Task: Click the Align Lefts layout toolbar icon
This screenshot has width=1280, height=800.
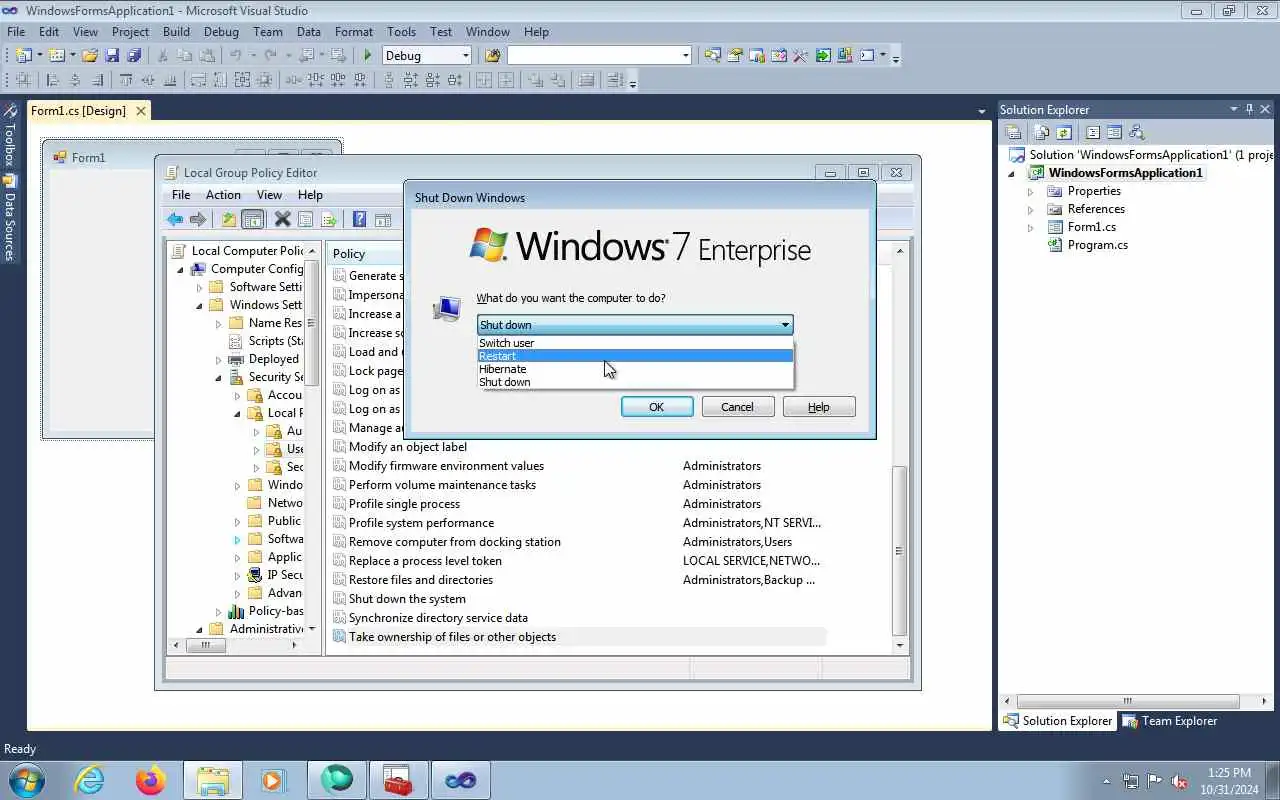Action: click(53, 80)
